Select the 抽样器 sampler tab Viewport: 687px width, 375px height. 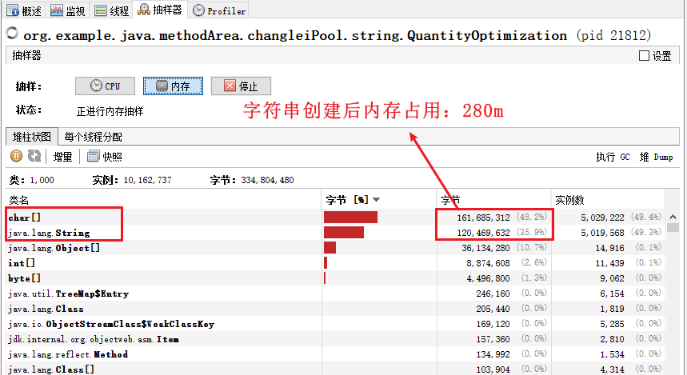tap(160, 10)
